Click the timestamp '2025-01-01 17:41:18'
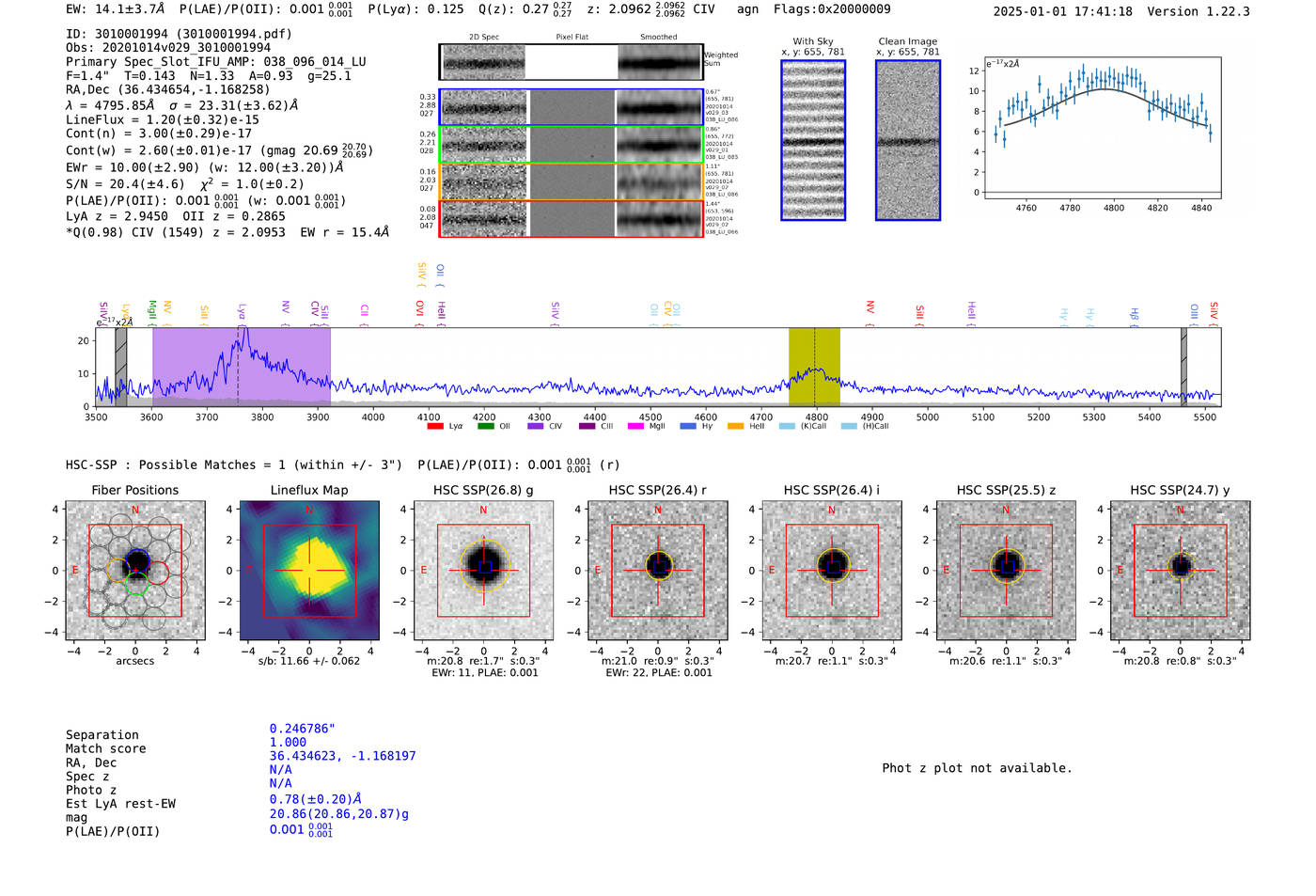This screenshot has height=896, width=1316. [1063, 11]
